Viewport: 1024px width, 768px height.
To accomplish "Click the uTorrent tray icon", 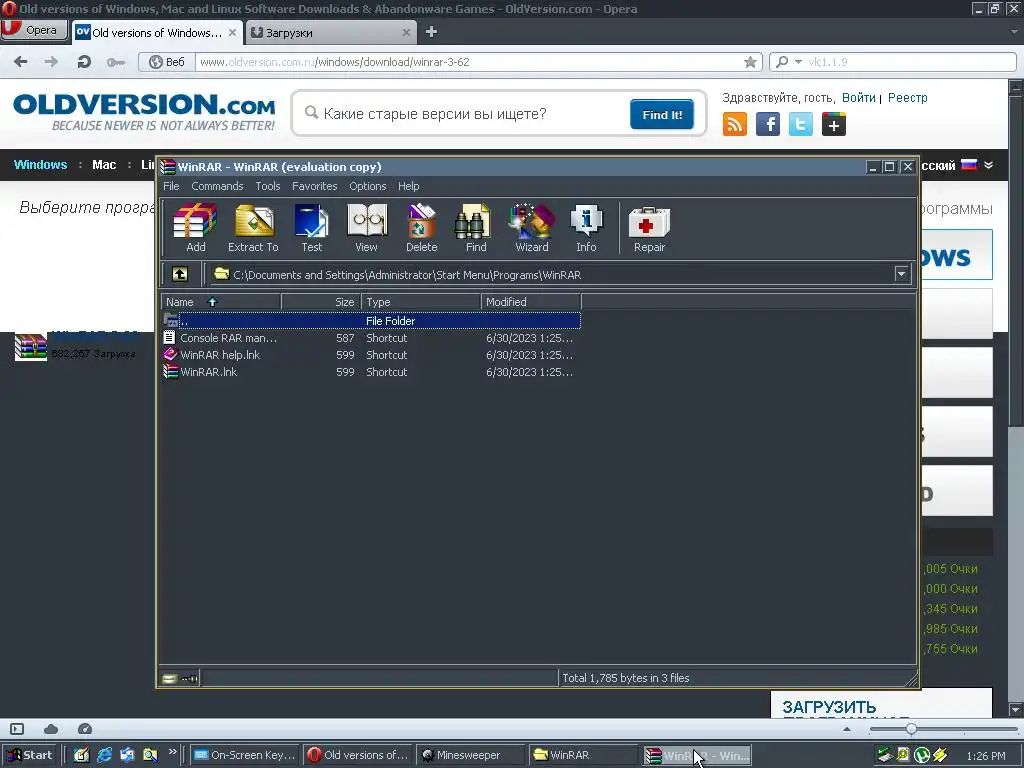I will 921,755.
